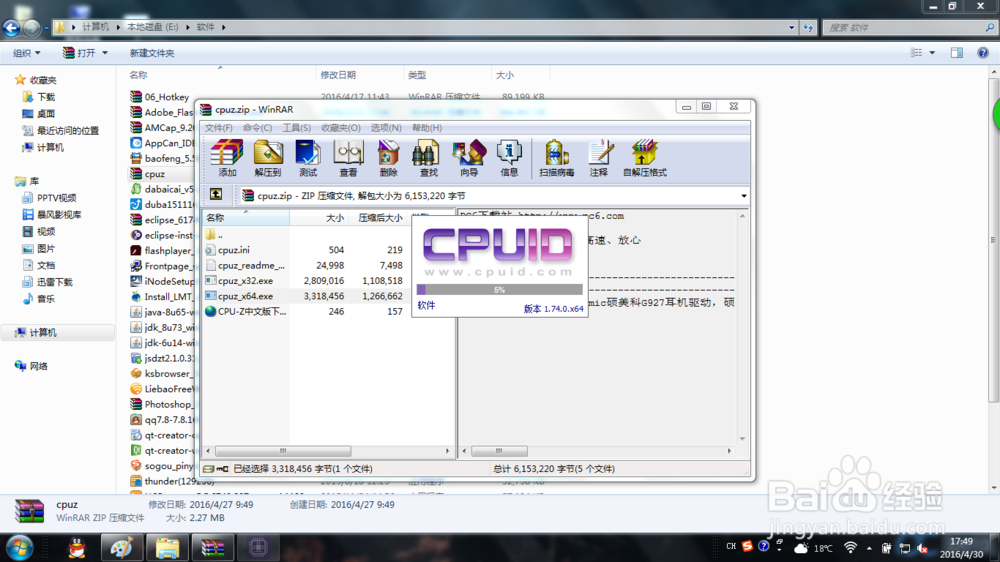
Task: Click the Explorer back navigation arrow
Action: point(11,27)
